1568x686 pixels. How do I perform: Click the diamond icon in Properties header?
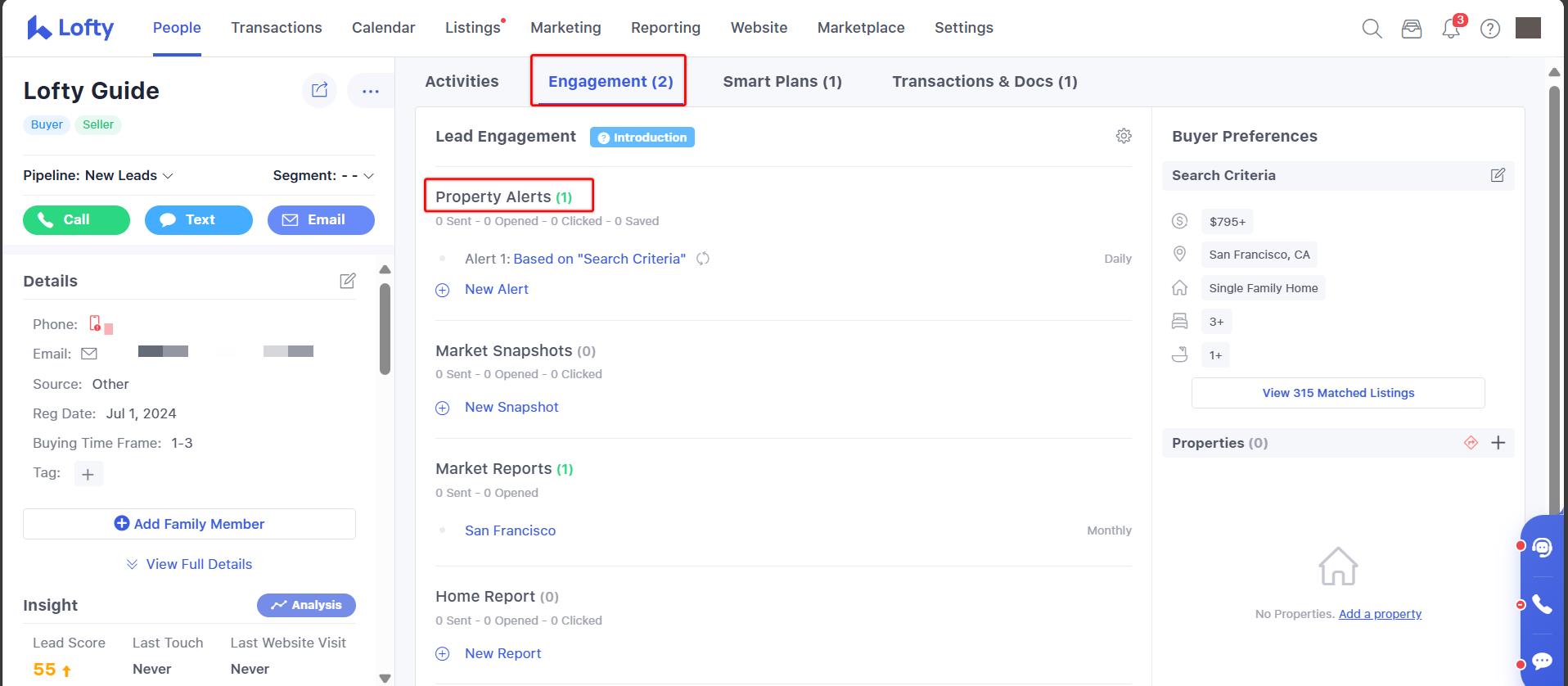(x=1471, y=443)
